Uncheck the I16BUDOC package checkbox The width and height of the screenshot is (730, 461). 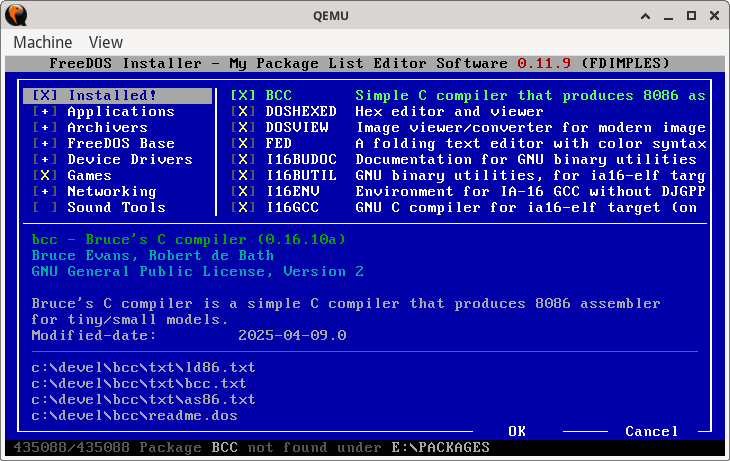click(243, 159)
